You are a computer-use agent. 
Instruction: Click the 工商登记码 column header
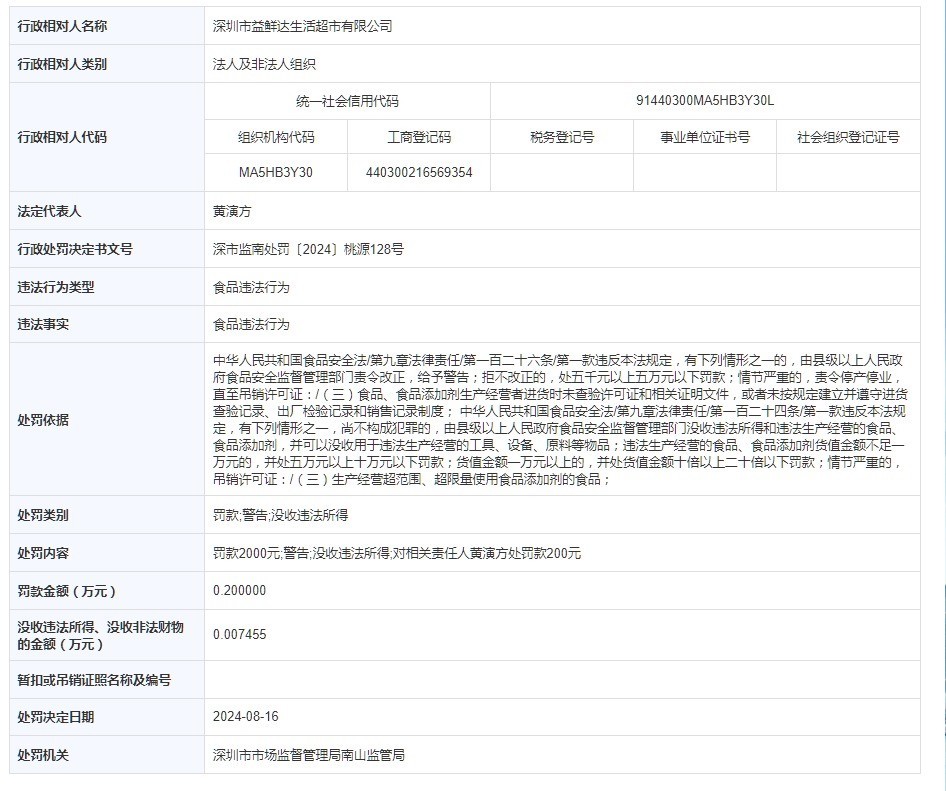(x=419, y=137)
